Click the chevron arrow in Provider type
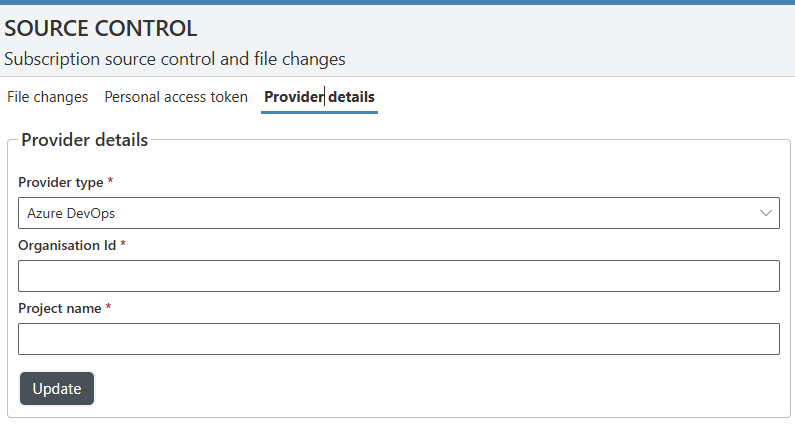 [766, 213]
